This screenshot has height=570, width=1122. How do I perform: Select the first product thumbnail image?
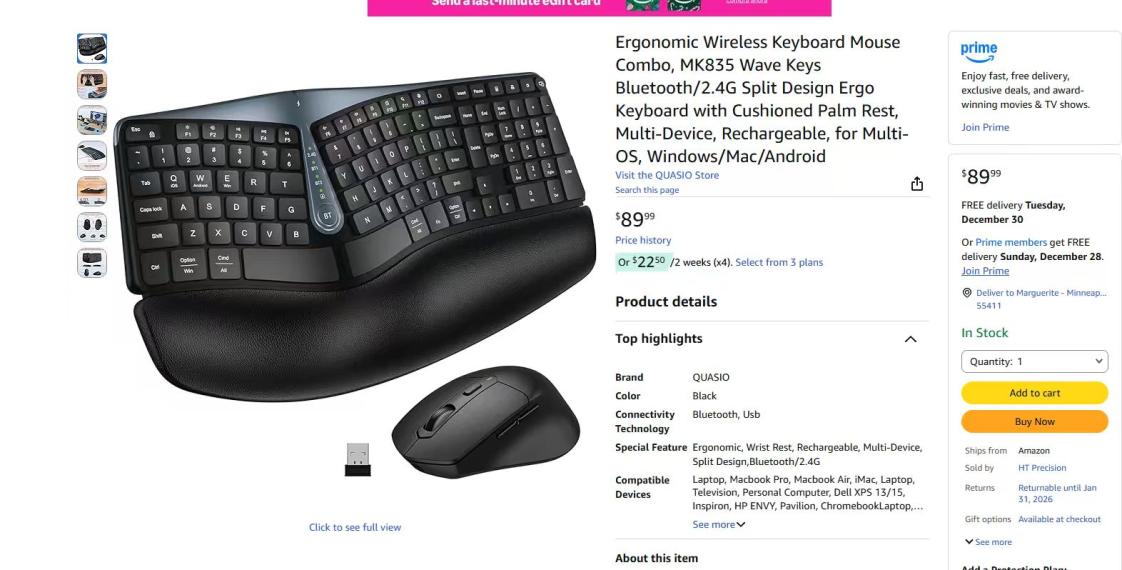[92, 49]
